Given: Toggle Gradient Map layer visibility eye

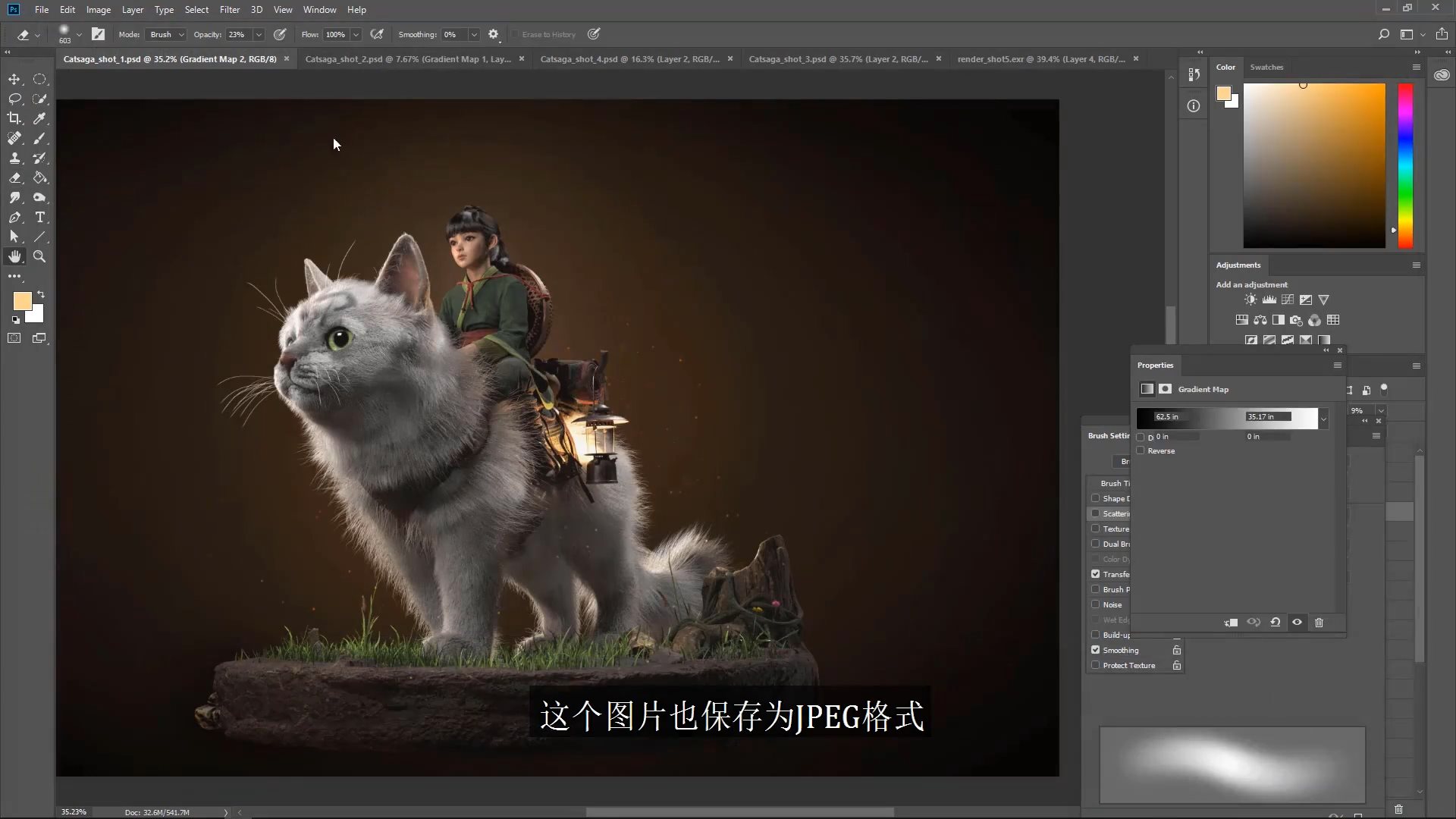Looking at the screenshot, I should point(1298,623).
